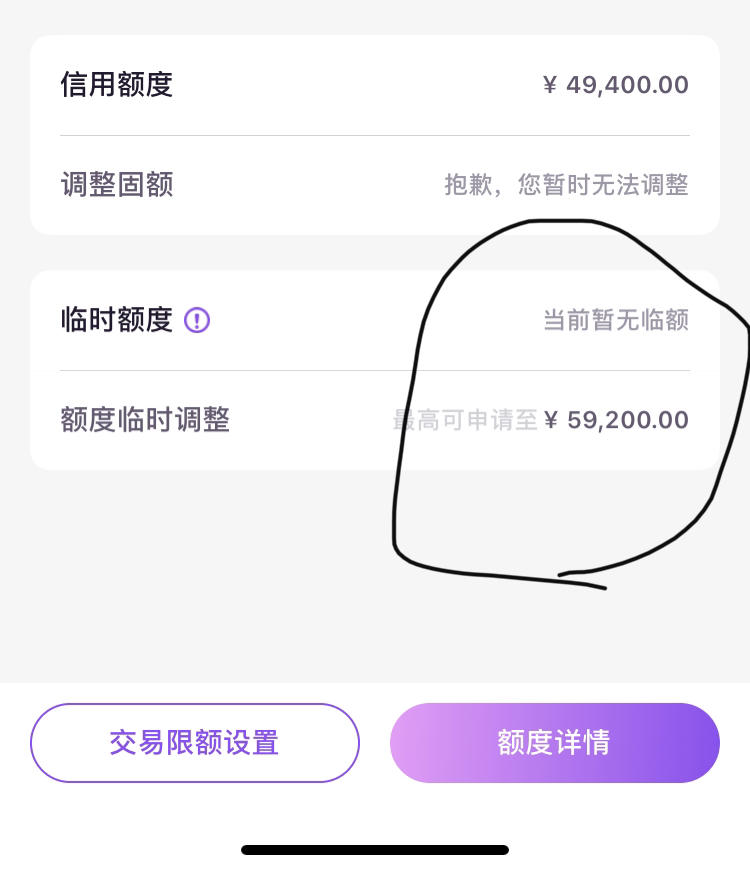Viewport: 750px width, 871px height.
Task: Tap the ¥ 49,400.00 credit amount
Action: (x=616, y=85)
